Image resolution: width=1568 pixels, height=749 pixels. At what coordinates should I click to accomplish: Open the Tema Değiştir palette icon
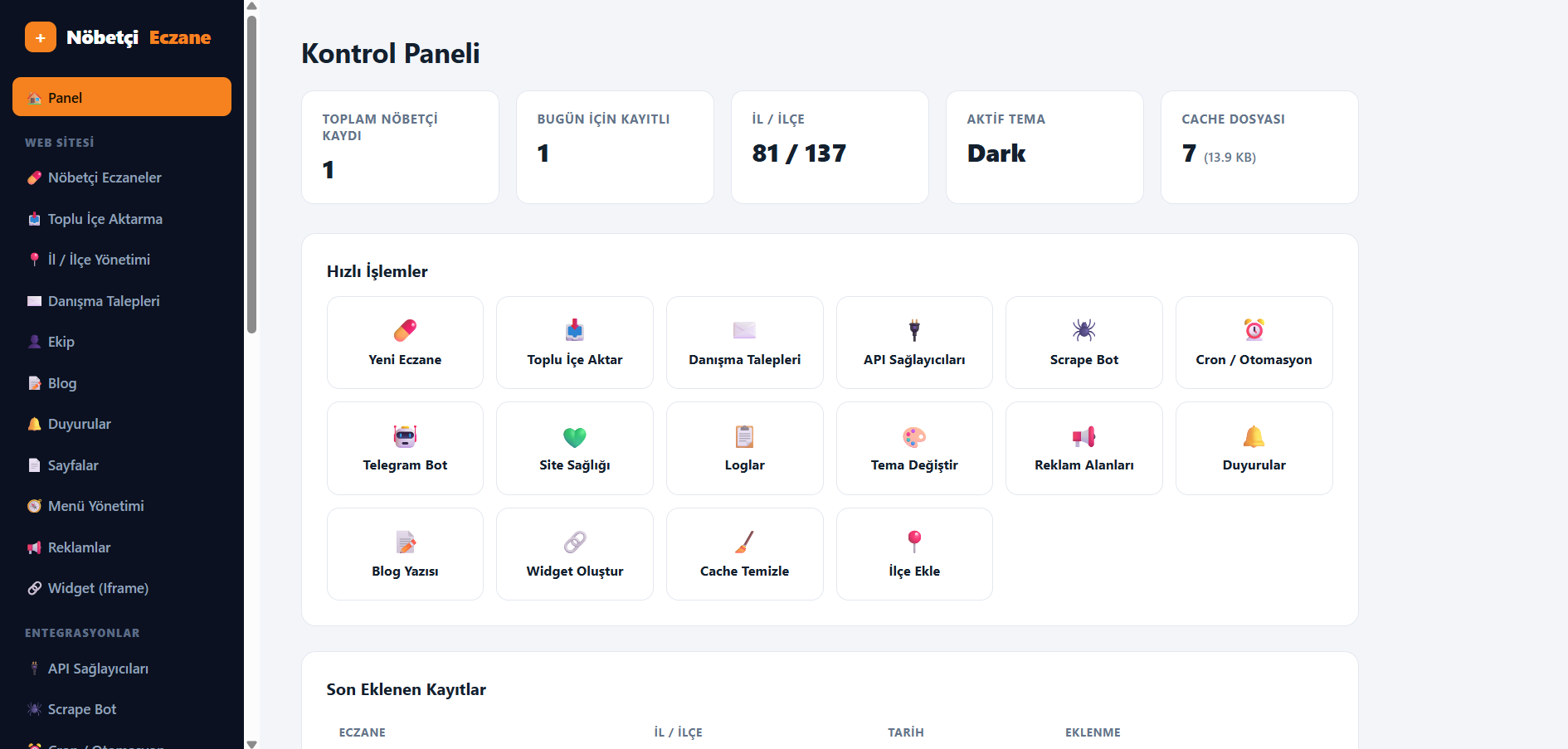(x=914, y=436)
